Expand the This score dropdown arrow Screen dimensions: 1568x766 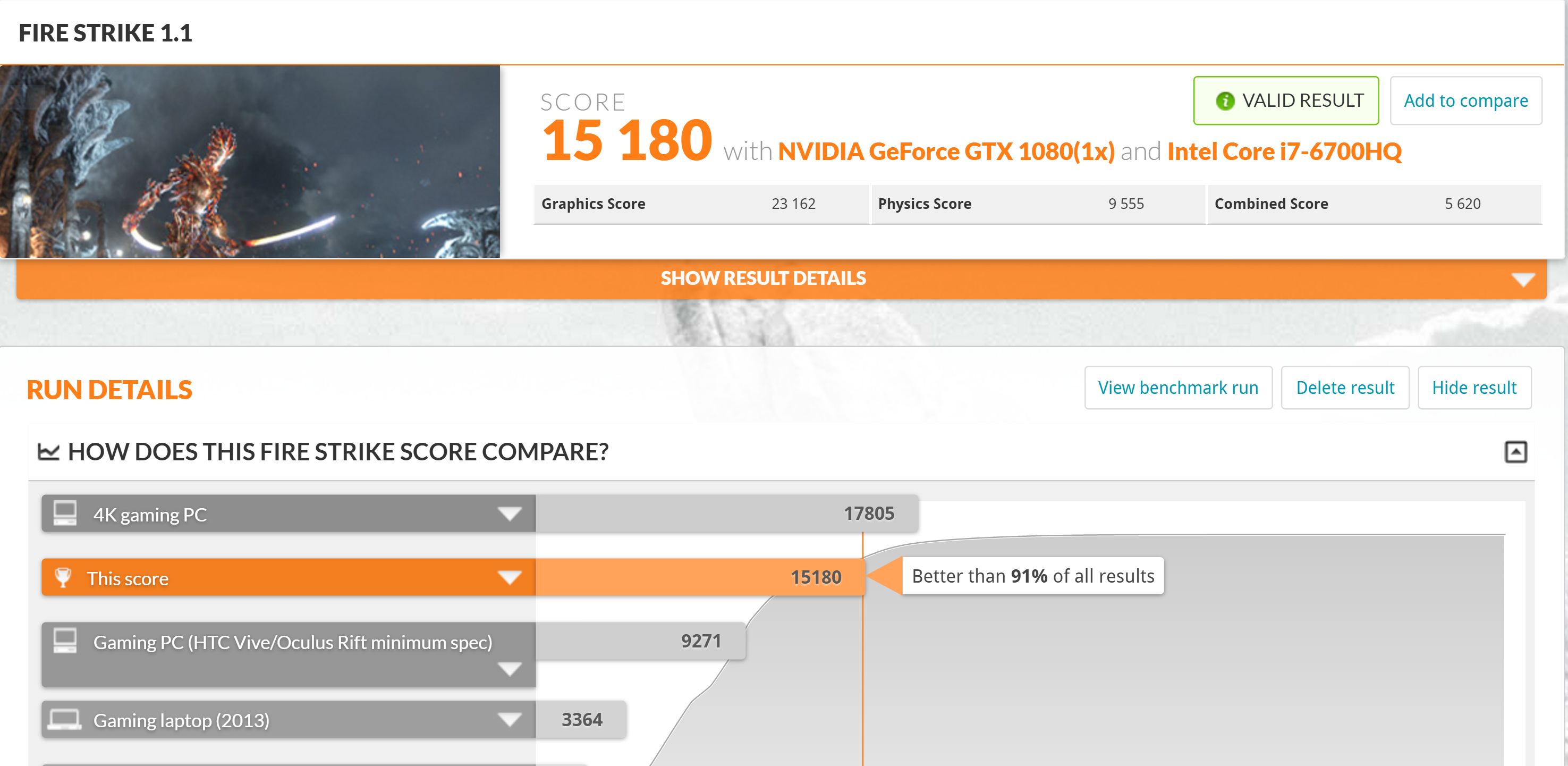click(510, 577)
